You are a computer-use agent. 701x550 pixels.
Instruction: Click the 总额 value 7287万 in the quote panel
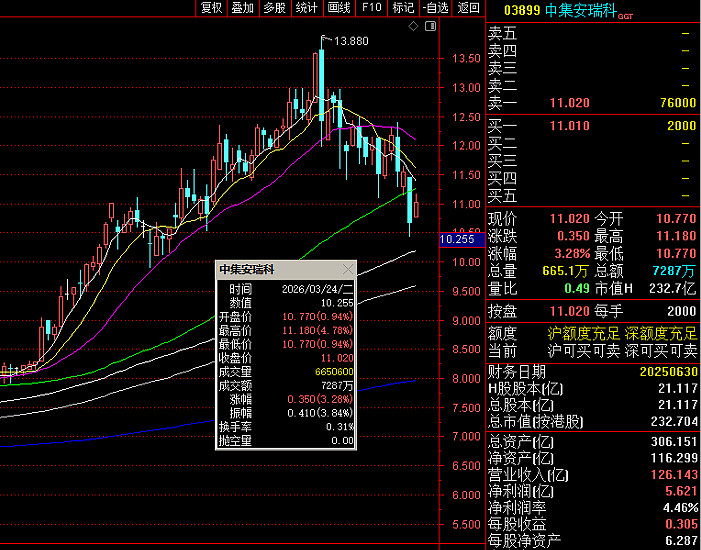coord(674,271)
